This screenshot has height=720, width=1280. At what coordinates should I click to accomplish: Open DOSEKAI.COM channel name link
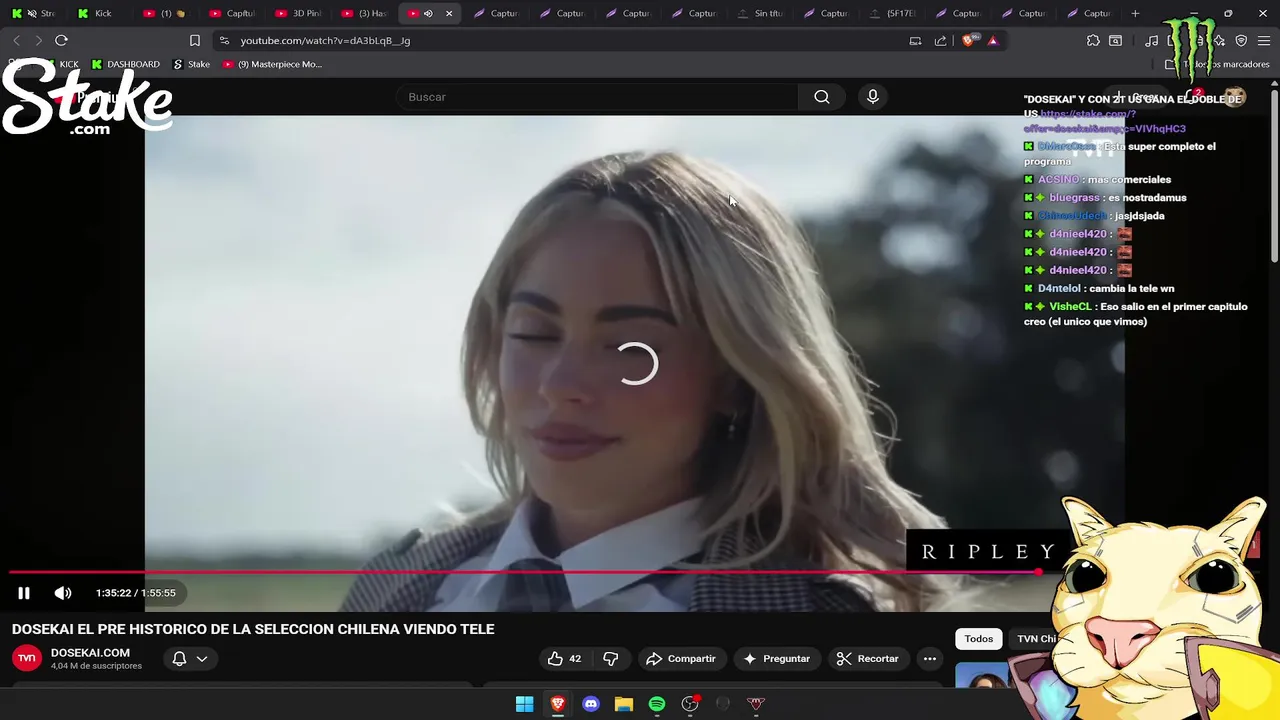pyautogui.click(x=90, y=653)
